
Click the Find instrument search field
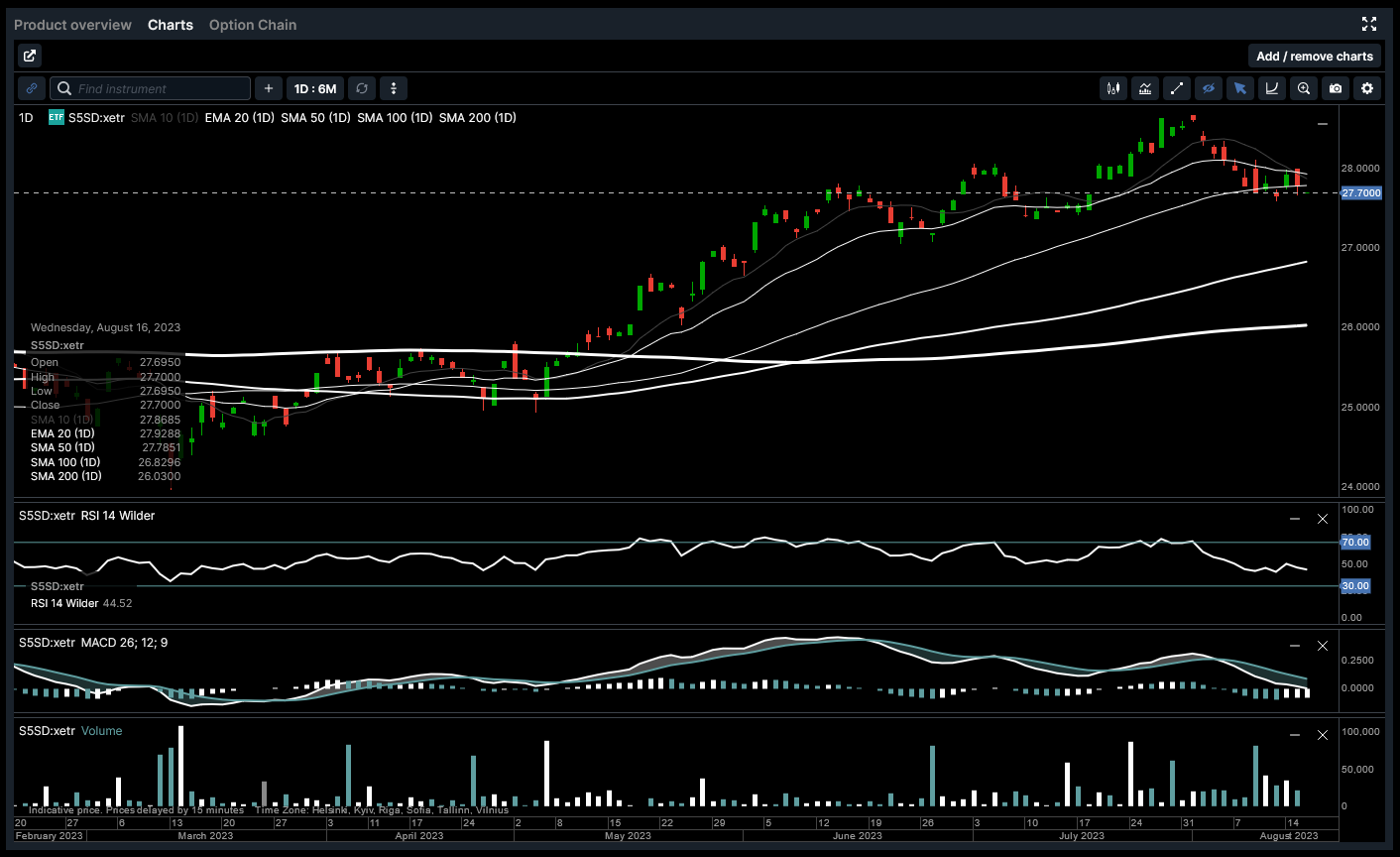151,88
